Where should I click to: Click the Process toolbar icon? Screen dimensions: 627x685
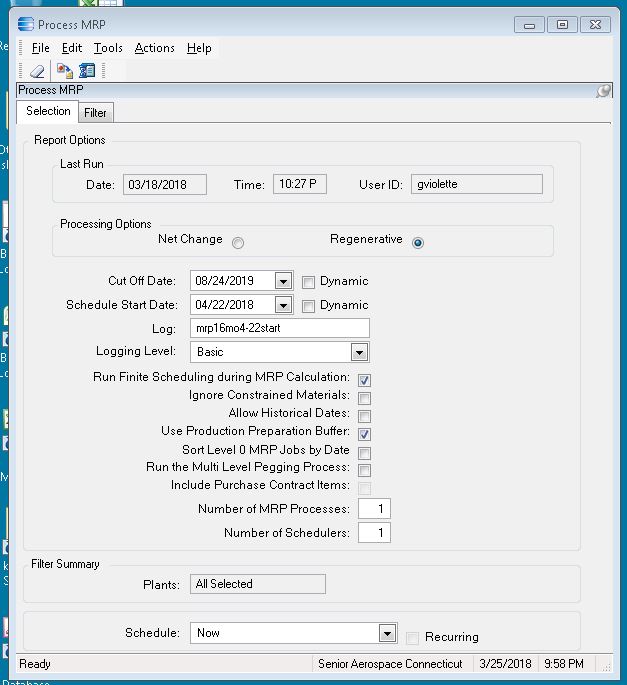click(x=65, y=71)
